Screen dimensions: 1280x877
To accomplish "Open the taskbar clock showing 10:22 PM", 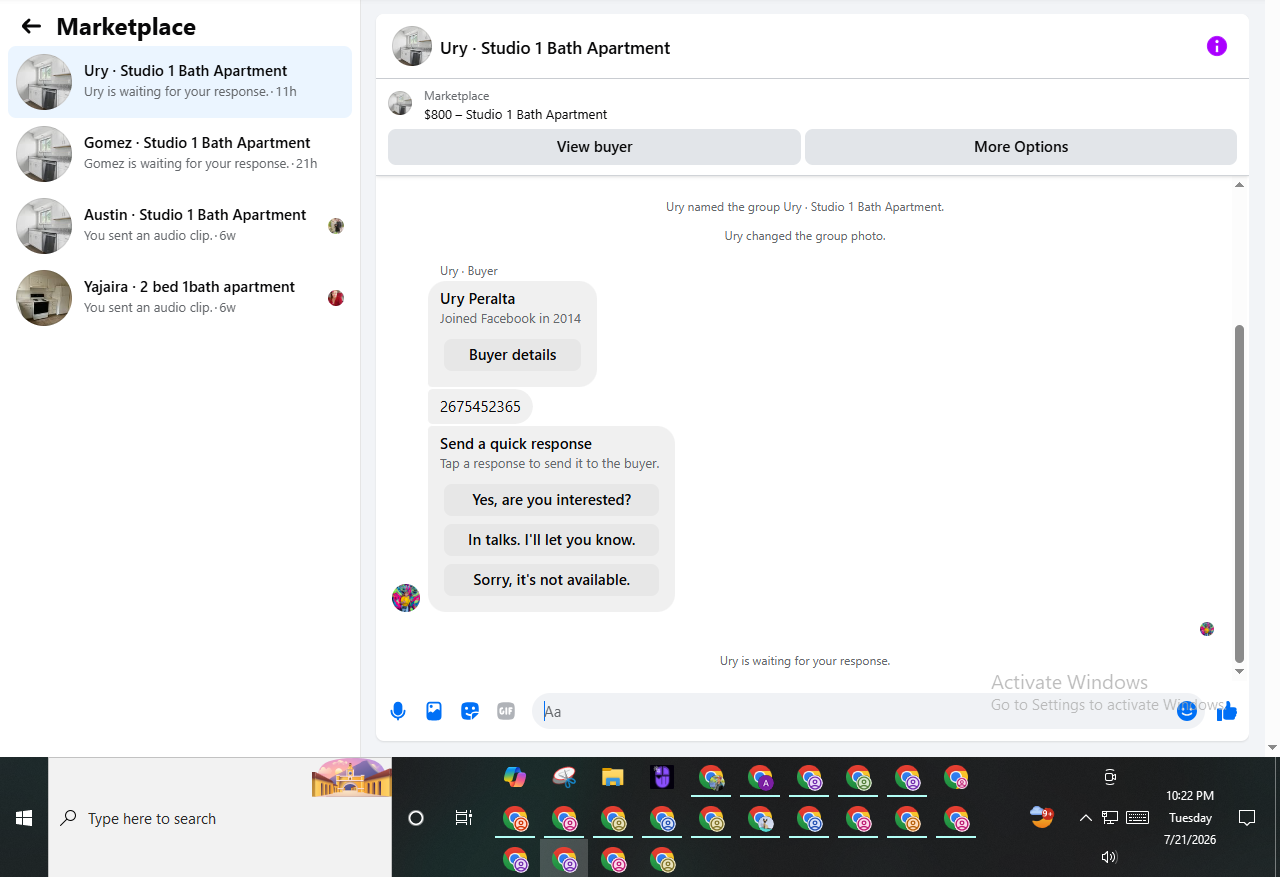I will point(1190,818).
